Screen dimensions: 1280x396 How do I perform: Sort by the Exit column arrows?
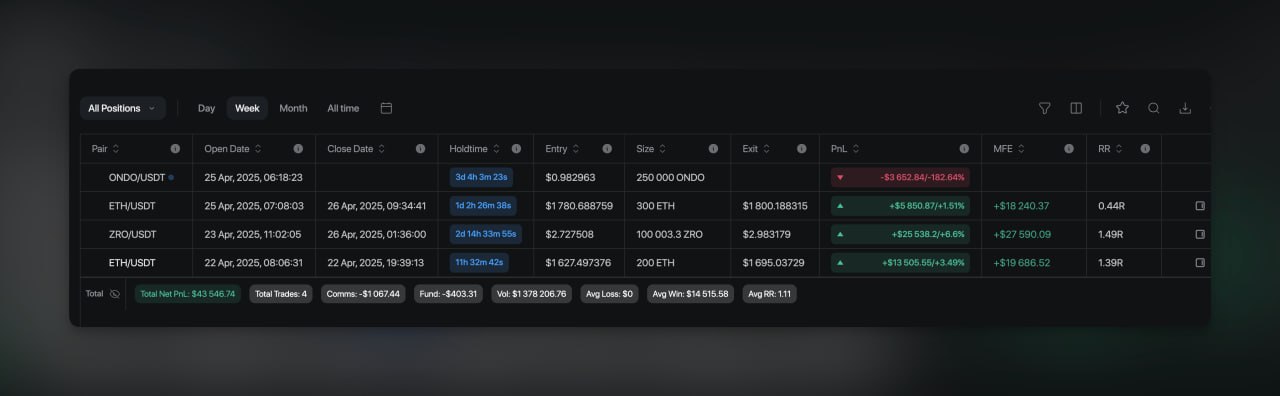tap(767, 149)
